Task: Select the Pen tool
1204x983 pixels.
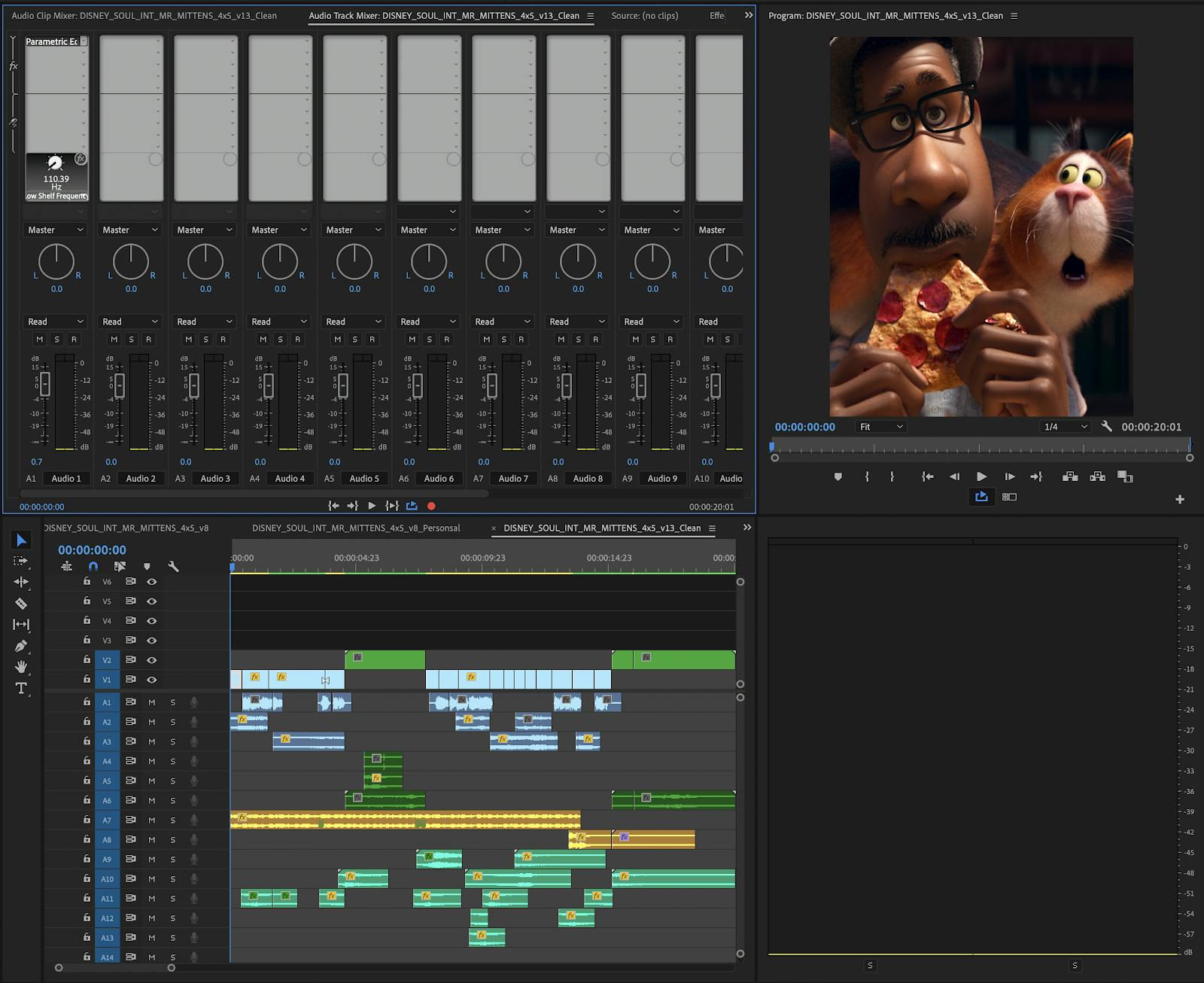Action: 21,646
